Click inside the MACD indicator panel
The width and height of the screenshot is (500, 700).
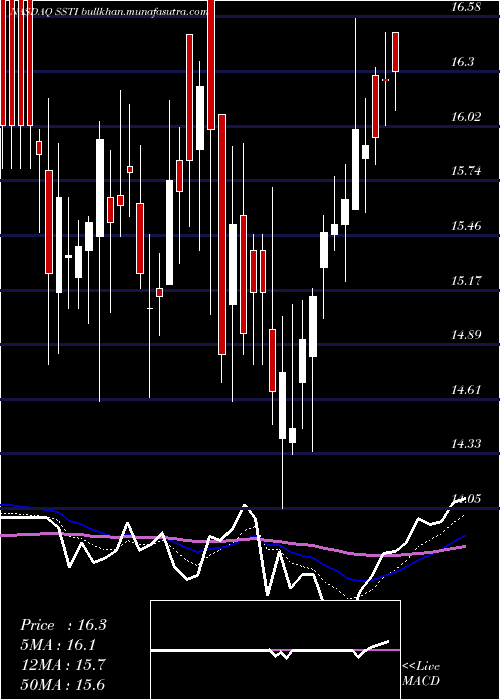tap(275, 650)
